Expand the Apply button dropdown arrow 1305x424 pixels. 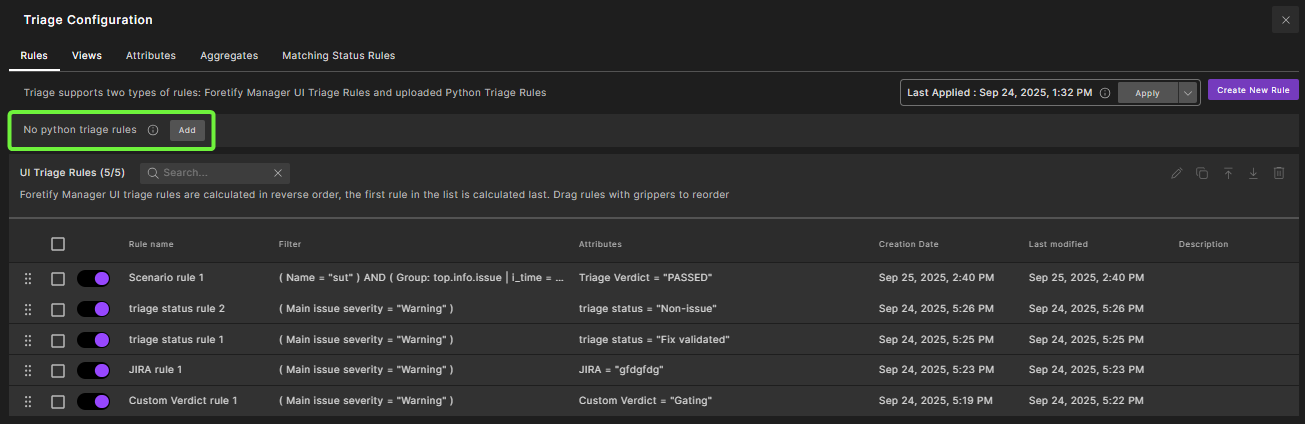coord(1187,93)
